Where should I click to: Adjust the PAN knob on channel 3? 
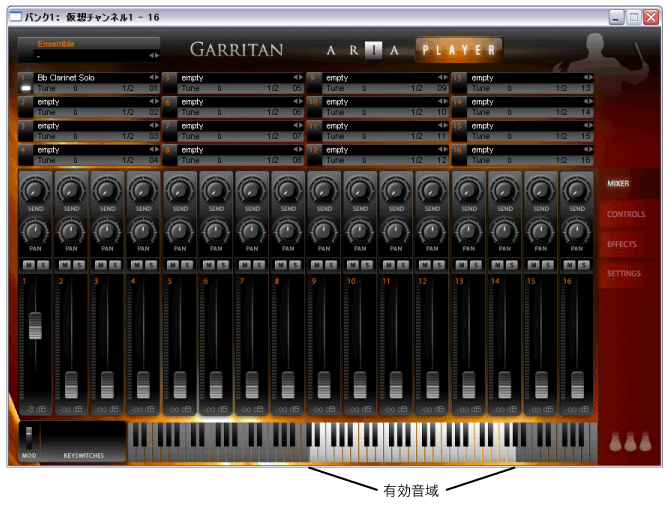click(x=107, y=231)
